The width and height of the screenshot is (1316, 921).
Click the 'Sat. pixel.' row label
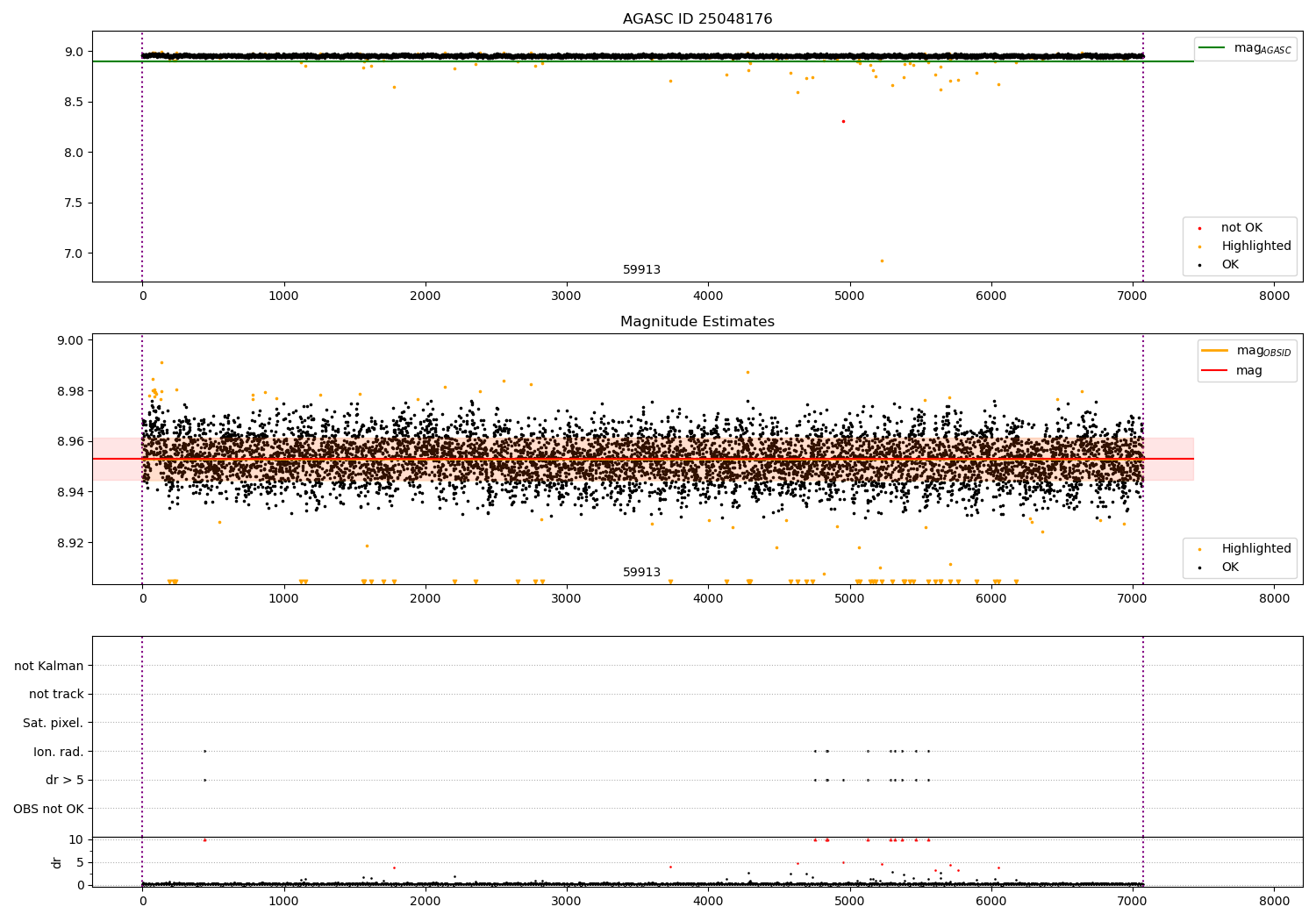[54, 723]
